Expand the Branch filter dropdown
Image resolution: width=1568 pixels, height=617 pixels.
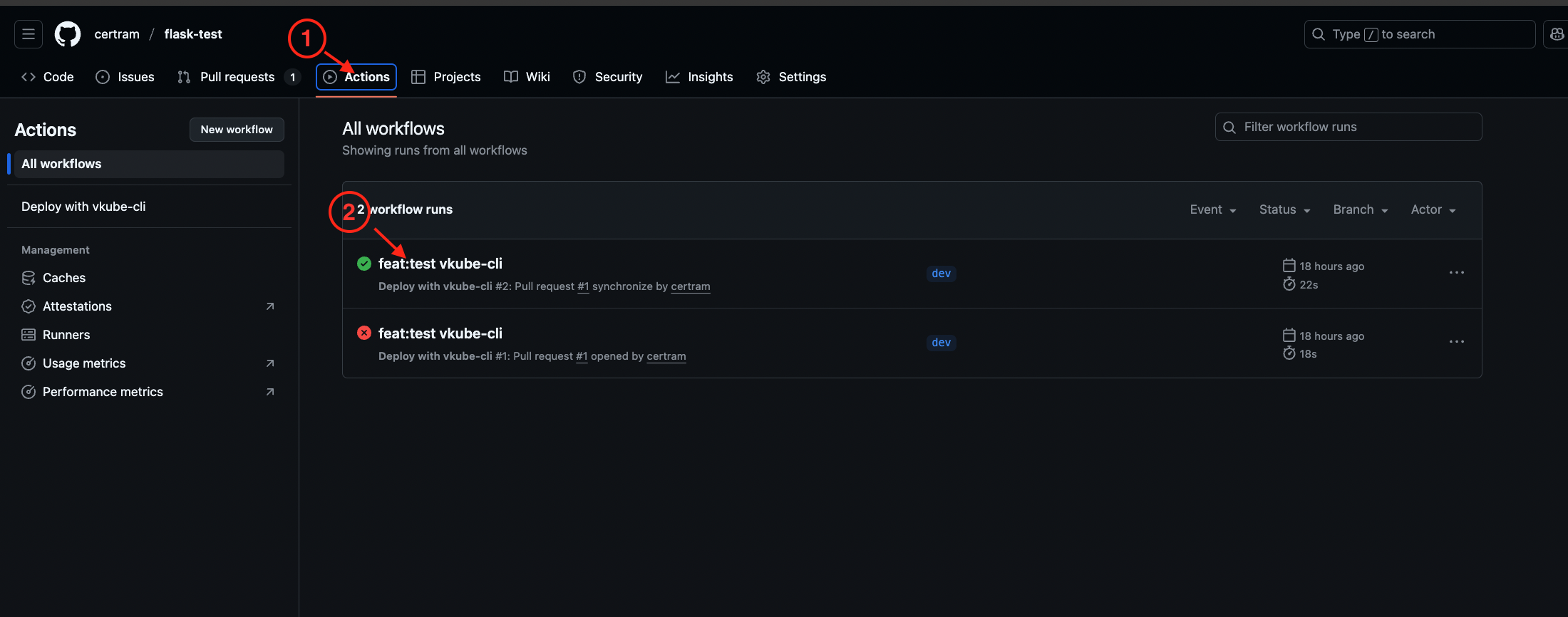coord(1361,209)
